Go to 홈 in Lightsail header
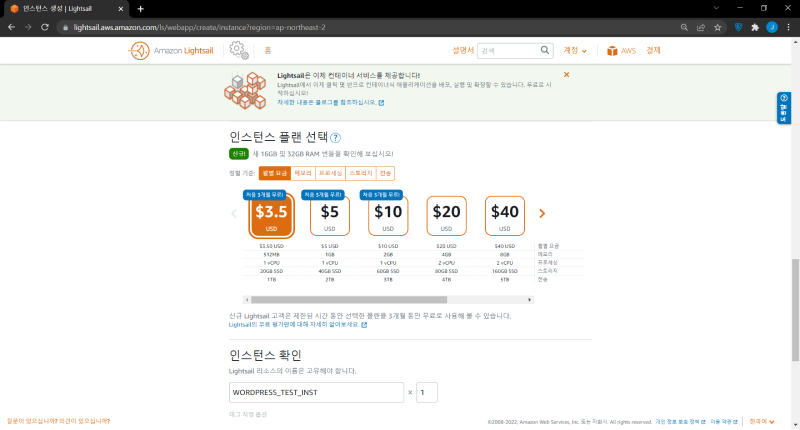Viewport: 800px width, 430px height. tap(267, 50)
